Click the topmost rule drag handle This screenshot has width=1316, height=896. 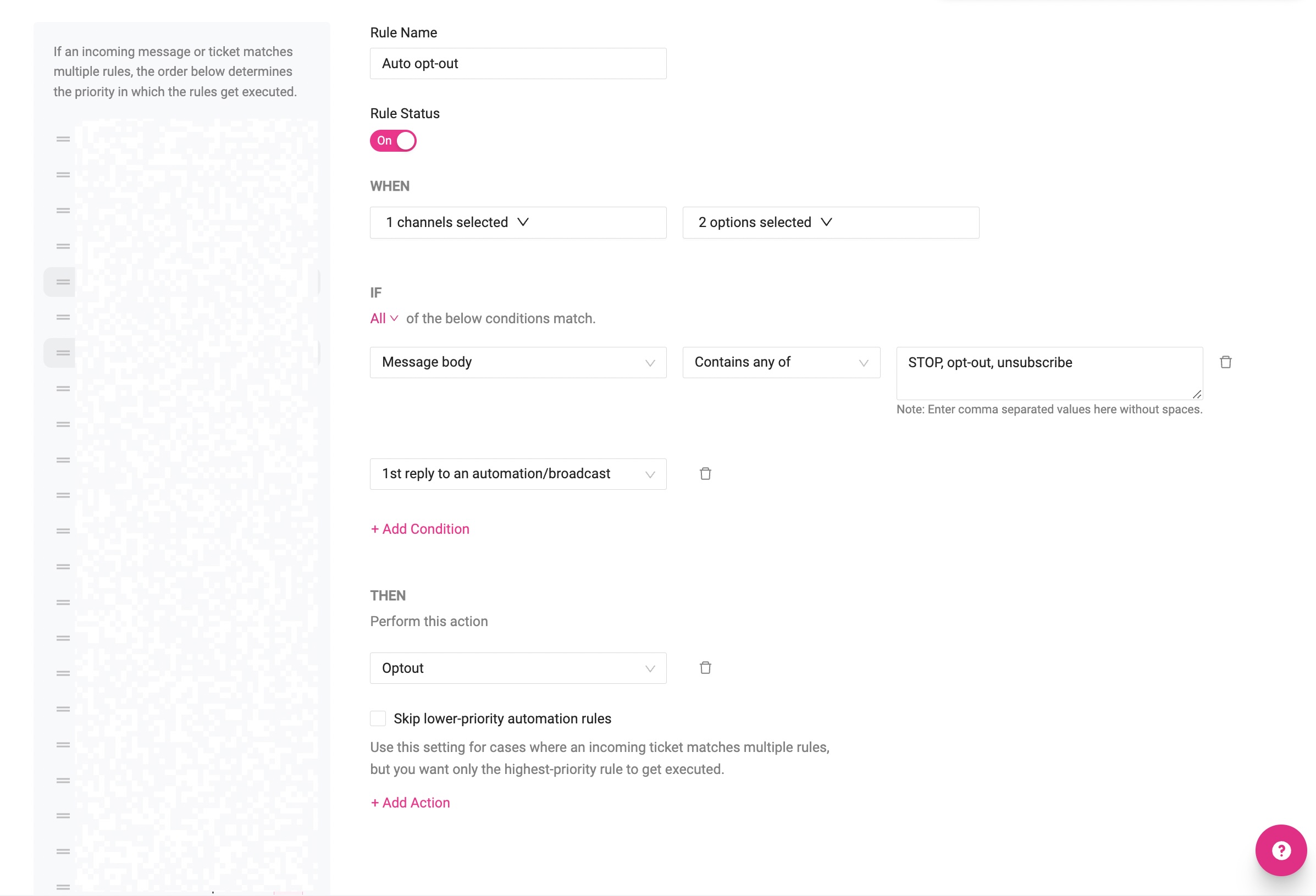[63, 139]
